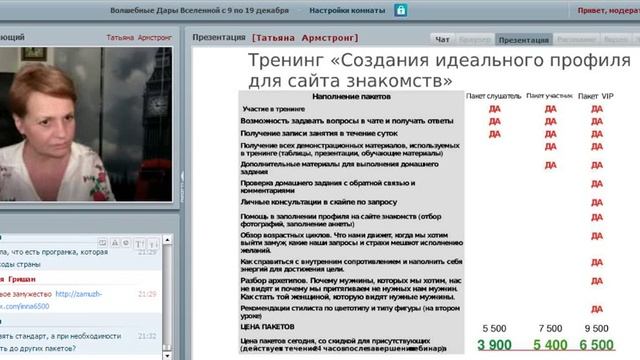Image resolution: width=640 pixels, height=360 pixels.
Task: Open Настройки комнаты room settings
Action: click(x=347, y=11)
